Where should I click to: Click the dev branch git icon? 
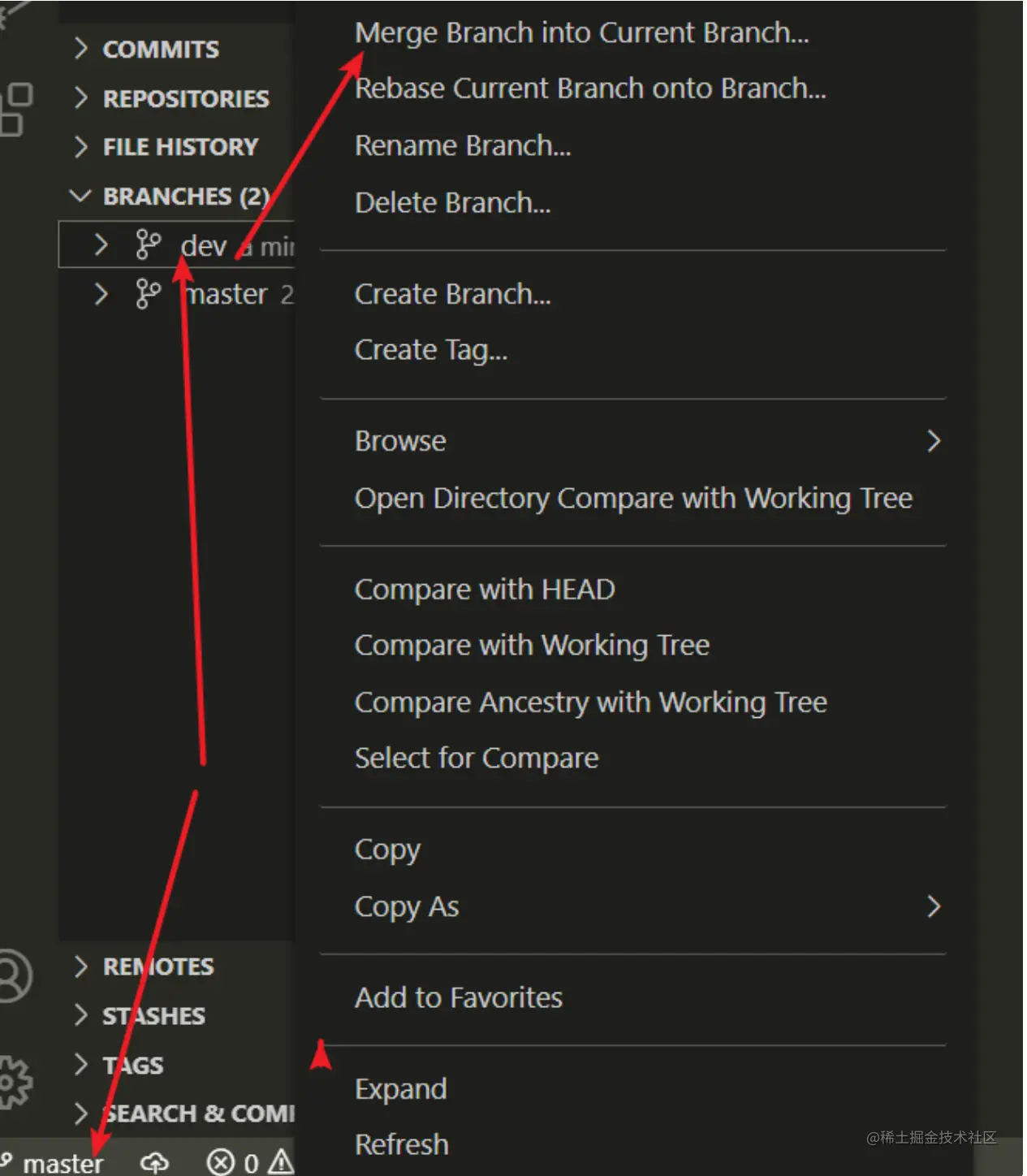click(148, 244)
